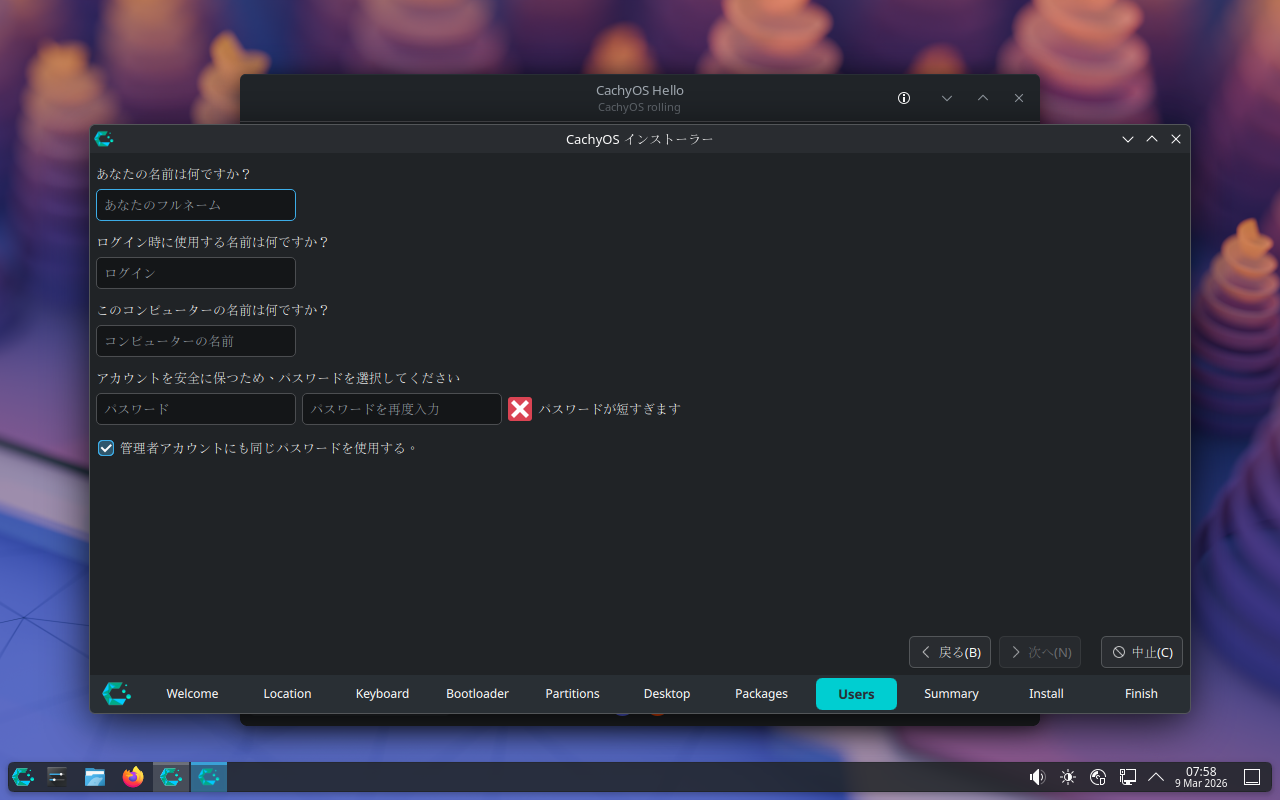Go to the Welcome step

coord(192,694)
